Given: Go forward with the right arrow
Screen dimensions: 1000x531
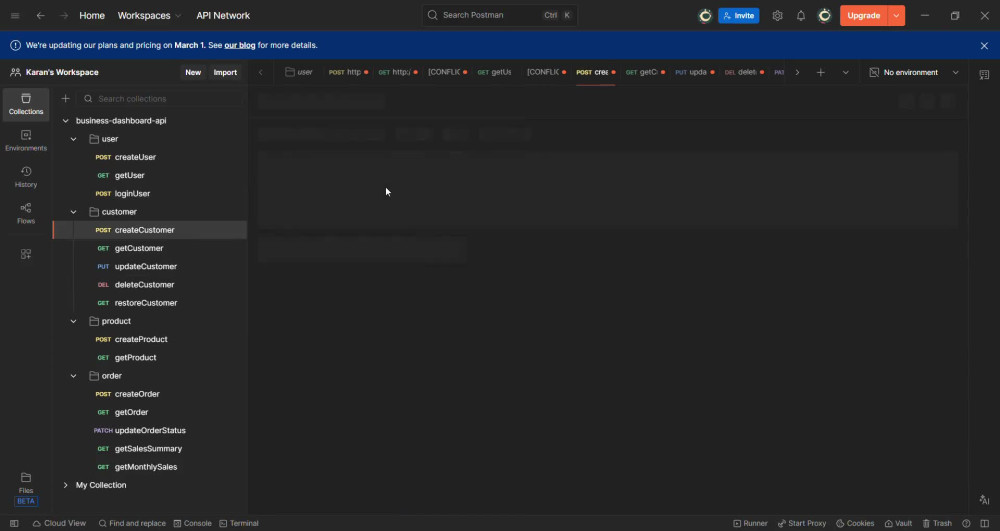Looking at the screenshot, I should pyautogui.click(x=64, y=15).
